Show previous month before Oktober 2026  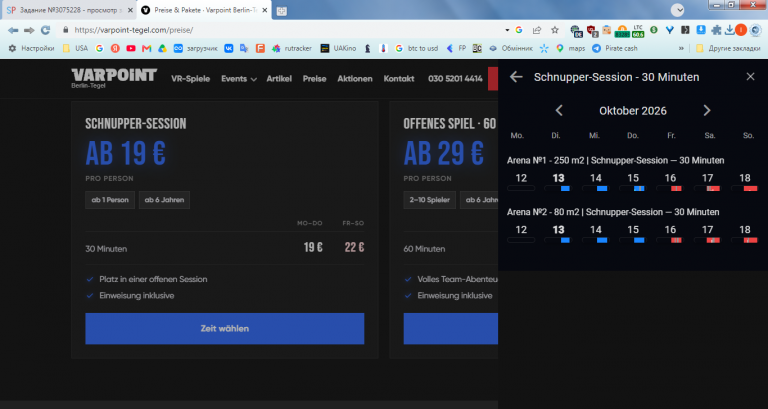click(559, 111)
